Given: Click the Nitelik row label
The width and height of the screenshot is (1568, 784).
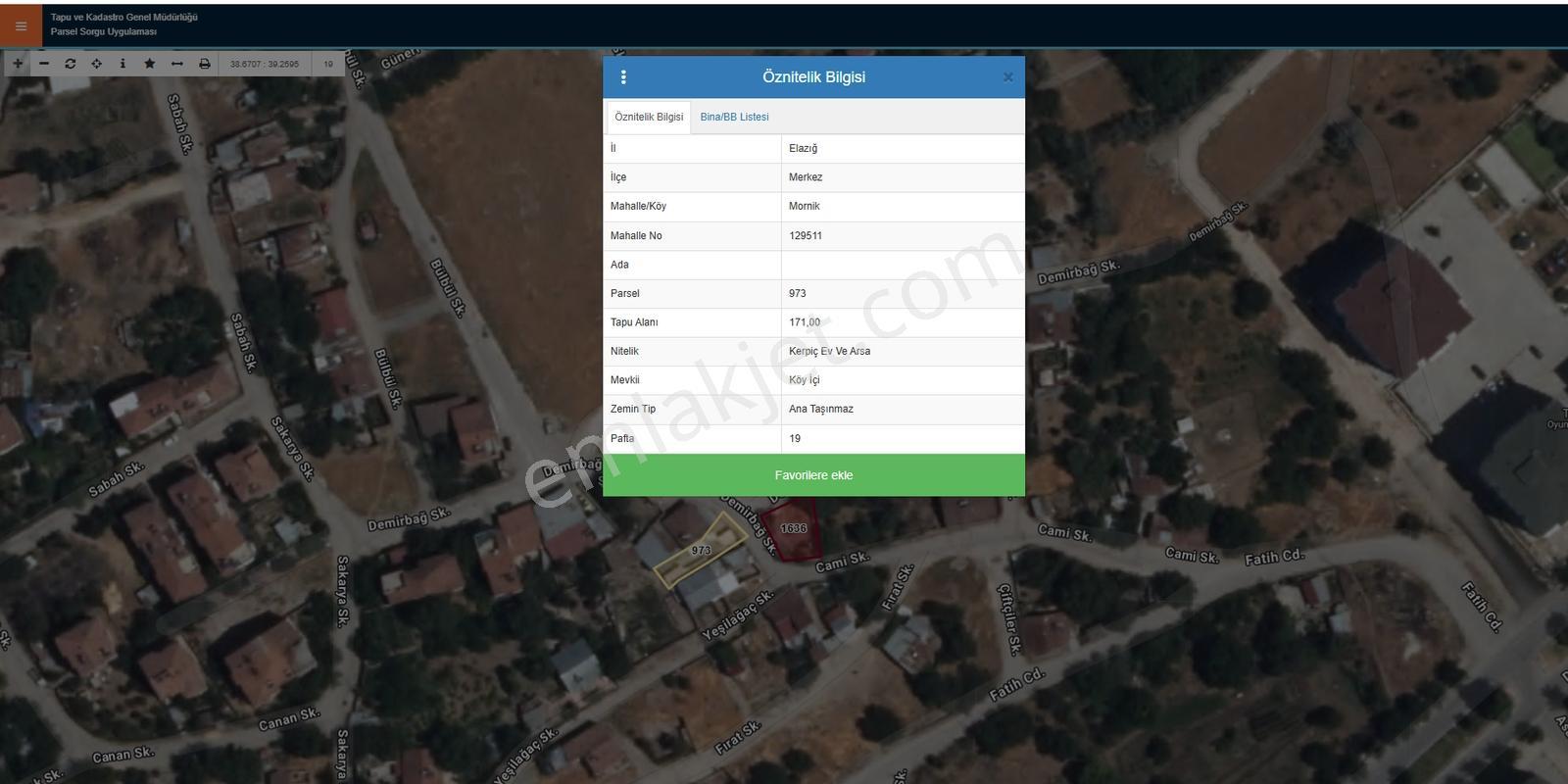Looking at the screenshot, I should (x=624, y=351).
